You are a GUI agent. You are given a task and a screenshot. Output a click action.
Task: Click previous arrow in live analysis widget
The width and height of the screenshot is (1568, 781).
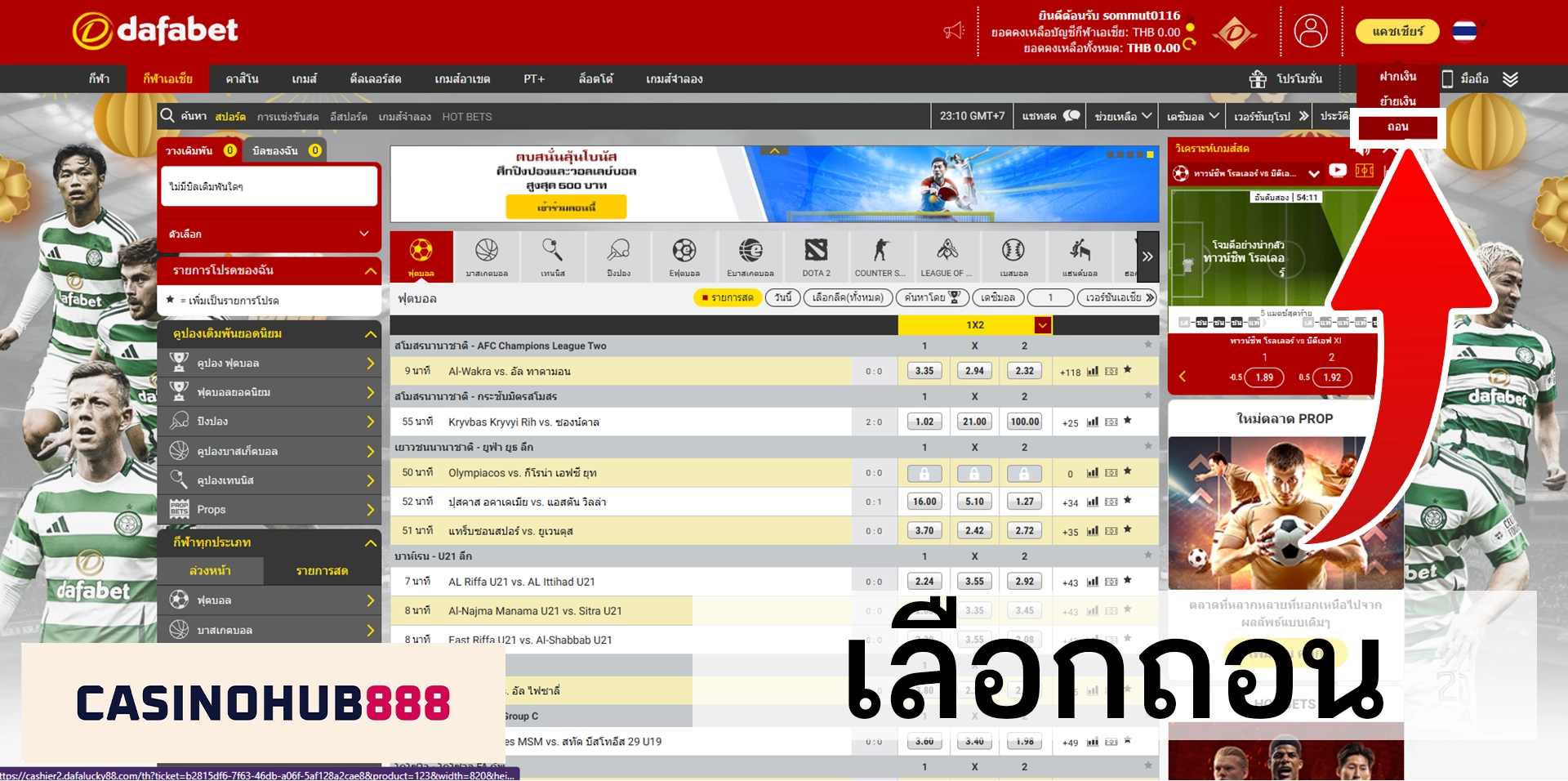(1182, 377)
